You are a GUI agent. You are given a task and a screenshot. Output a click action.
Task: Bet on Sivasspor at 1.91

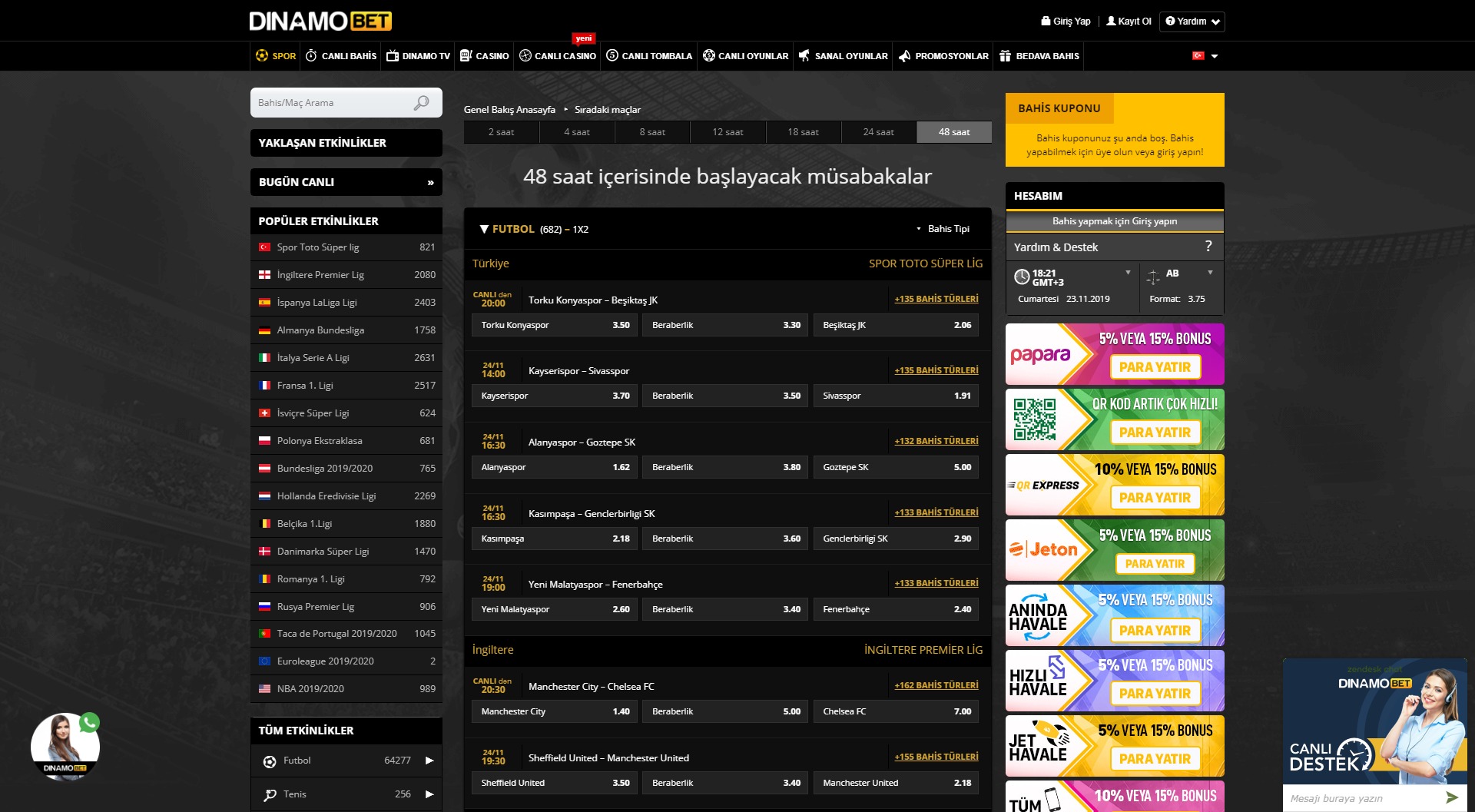896,396
